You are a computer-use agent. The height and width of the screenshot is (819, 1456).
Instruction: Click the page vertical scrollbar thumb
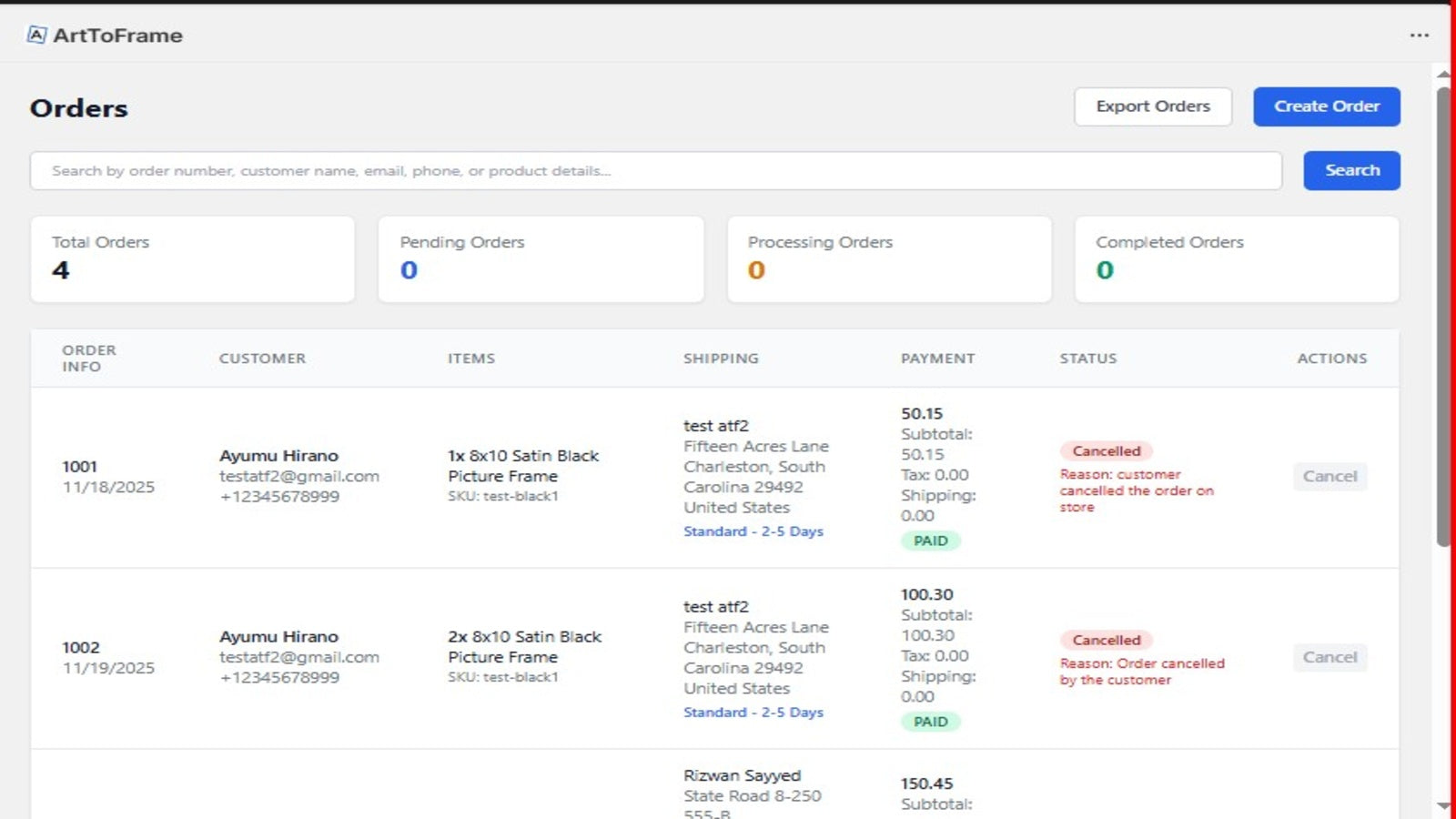click(1443, 317)
